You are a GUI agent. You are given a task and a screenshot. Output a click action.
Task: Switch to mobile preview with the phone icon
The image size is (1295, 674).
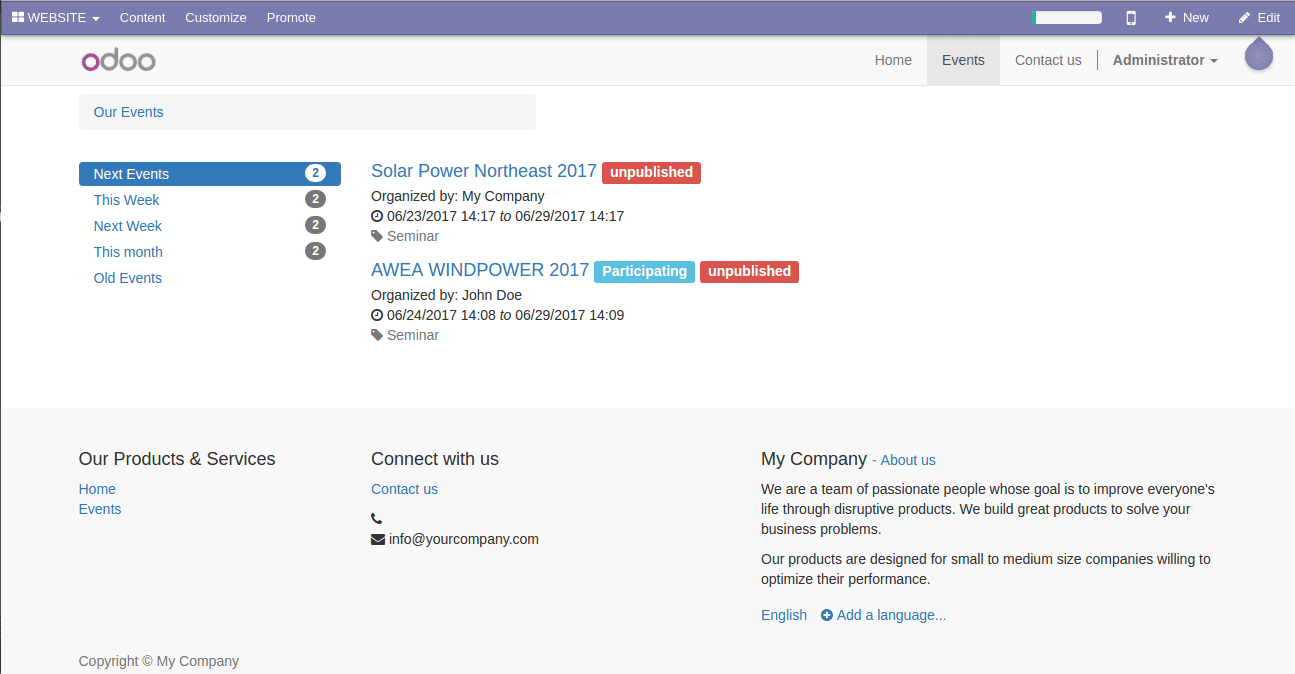pyautogui.click(x=1131, y=18)
